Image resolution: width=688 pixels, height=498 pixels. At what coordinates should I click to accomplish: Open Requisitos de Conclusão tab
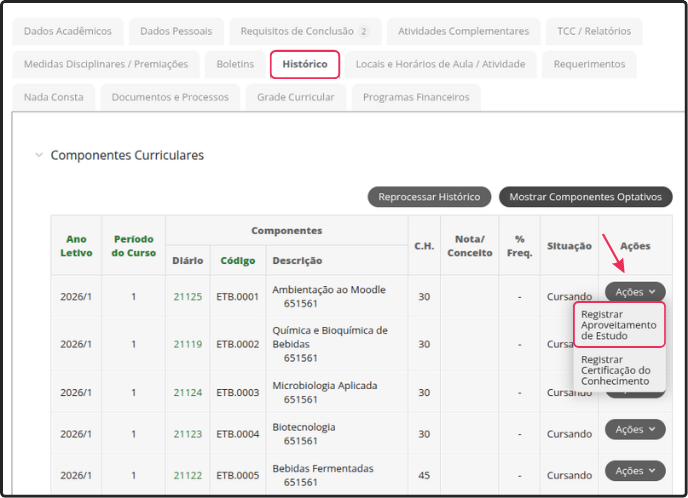(x=305, y=31)
